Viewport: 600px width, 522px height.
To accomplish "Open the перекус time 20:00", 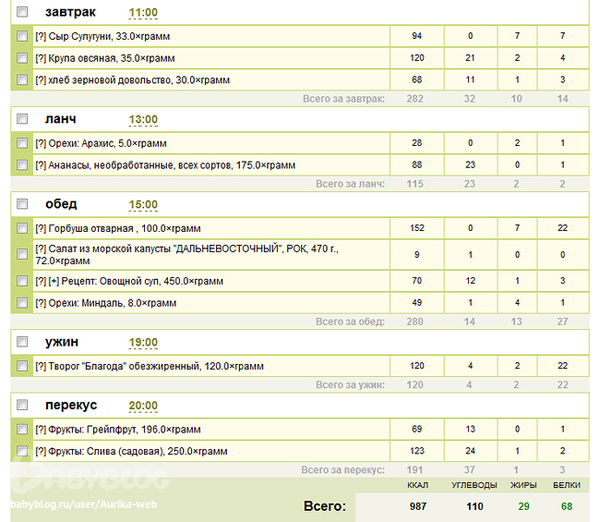I will click(x=143, y=406).
